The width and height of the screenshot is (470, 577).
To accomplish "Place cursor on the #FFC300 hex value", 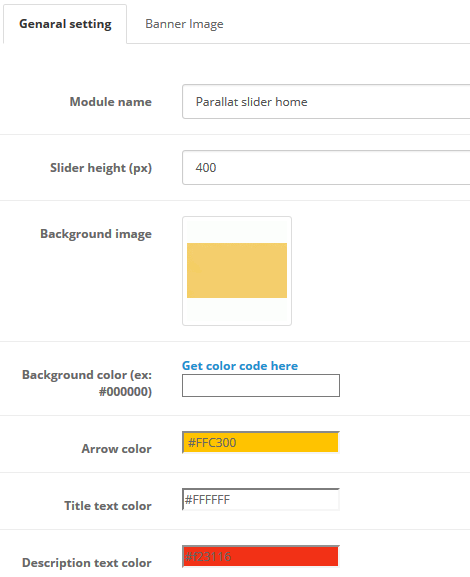I will click(212, 442).
